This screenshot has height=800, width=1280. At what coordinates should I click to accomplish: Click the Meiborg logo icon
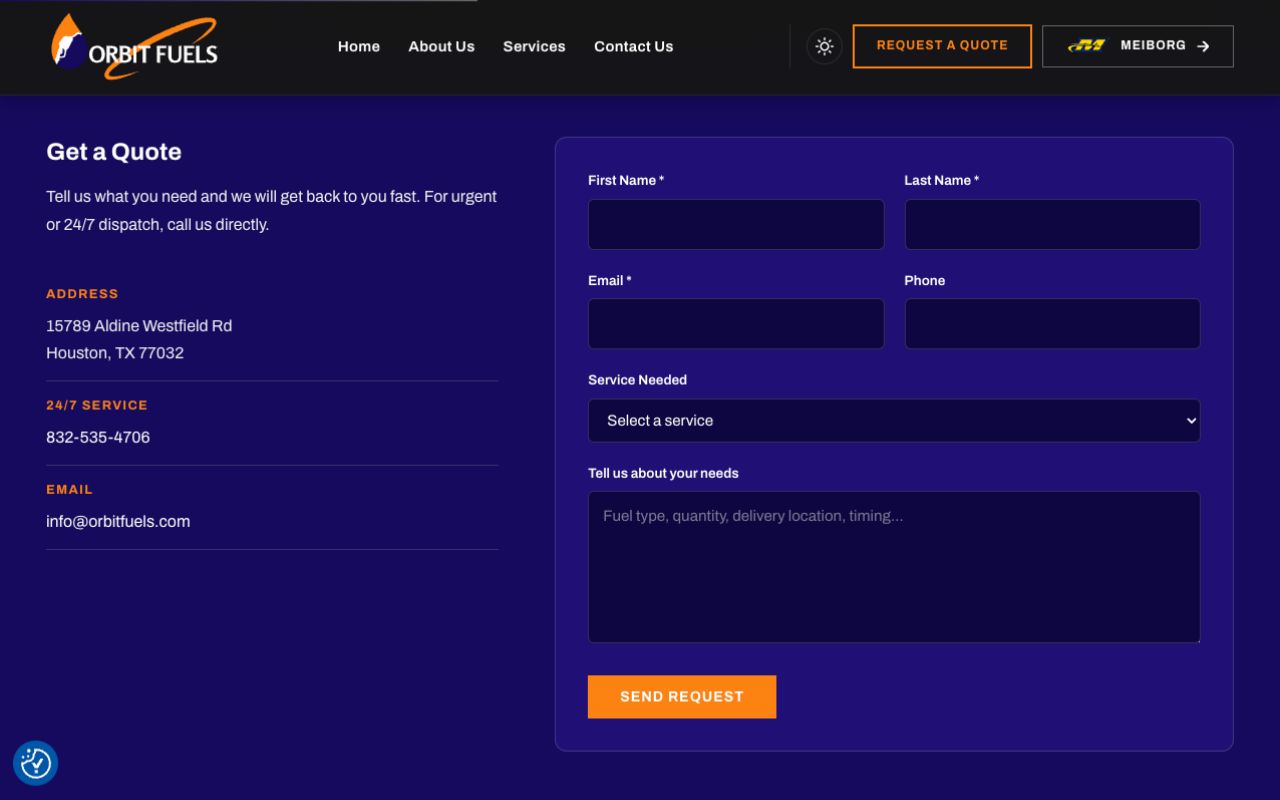coord(1087,46)
